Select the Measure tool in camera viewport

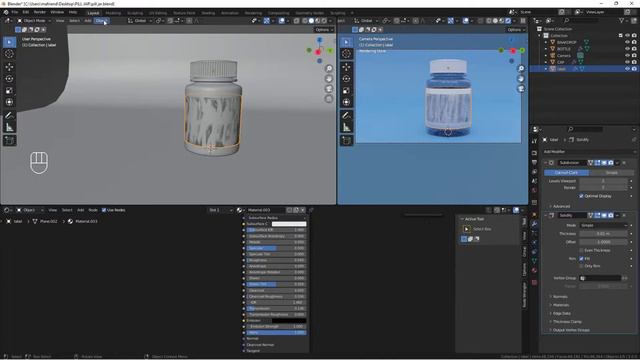(x=347, y=128)
